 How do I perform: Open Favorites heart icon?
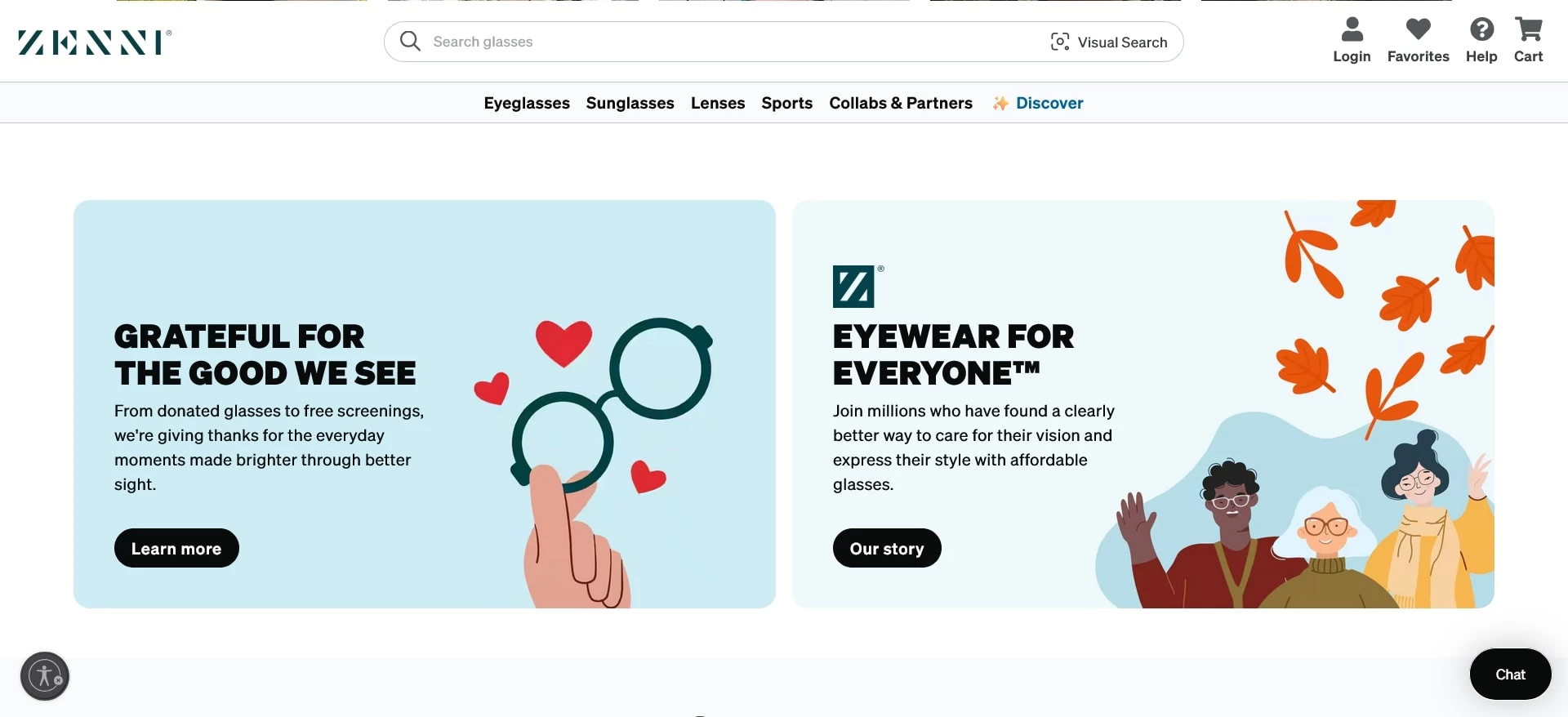(1418, 29)
